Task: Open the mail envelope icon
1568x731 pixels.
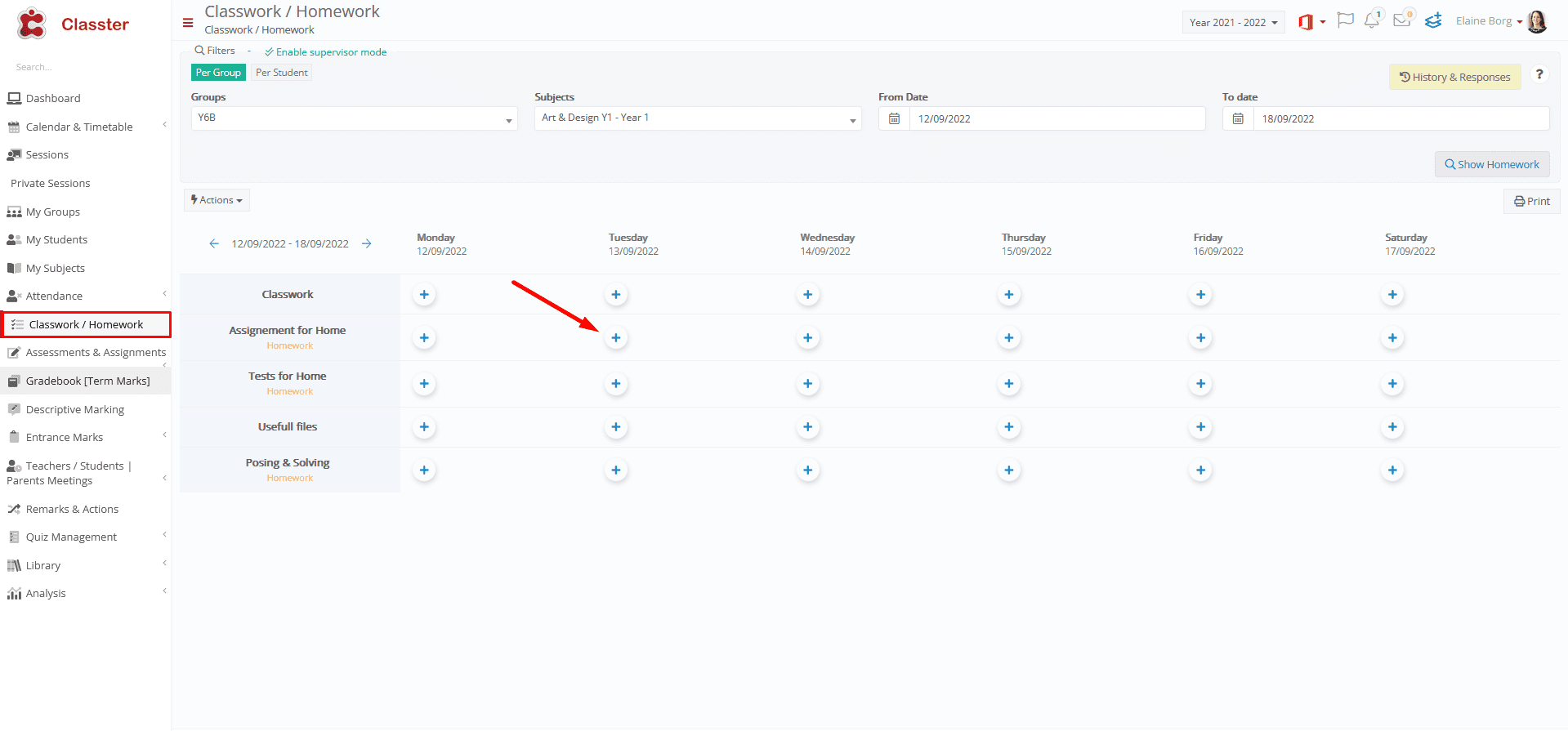Action: [1402, 20]
